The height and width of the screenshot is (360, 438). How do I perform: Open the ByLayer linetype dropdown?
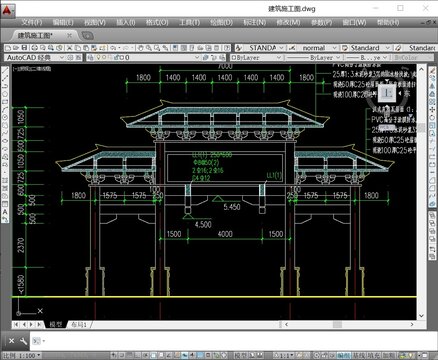coord(337,57)
